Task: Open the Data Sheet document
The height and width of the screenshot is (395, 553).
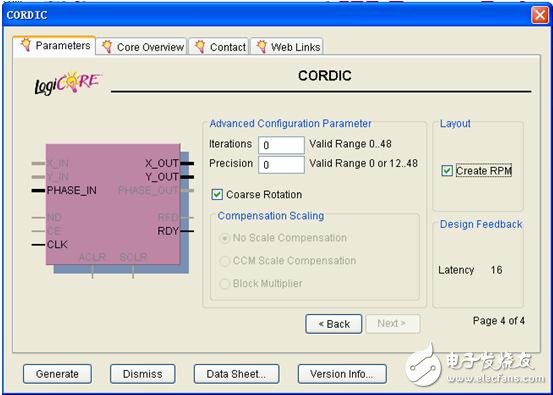Action: coord(236,374)
